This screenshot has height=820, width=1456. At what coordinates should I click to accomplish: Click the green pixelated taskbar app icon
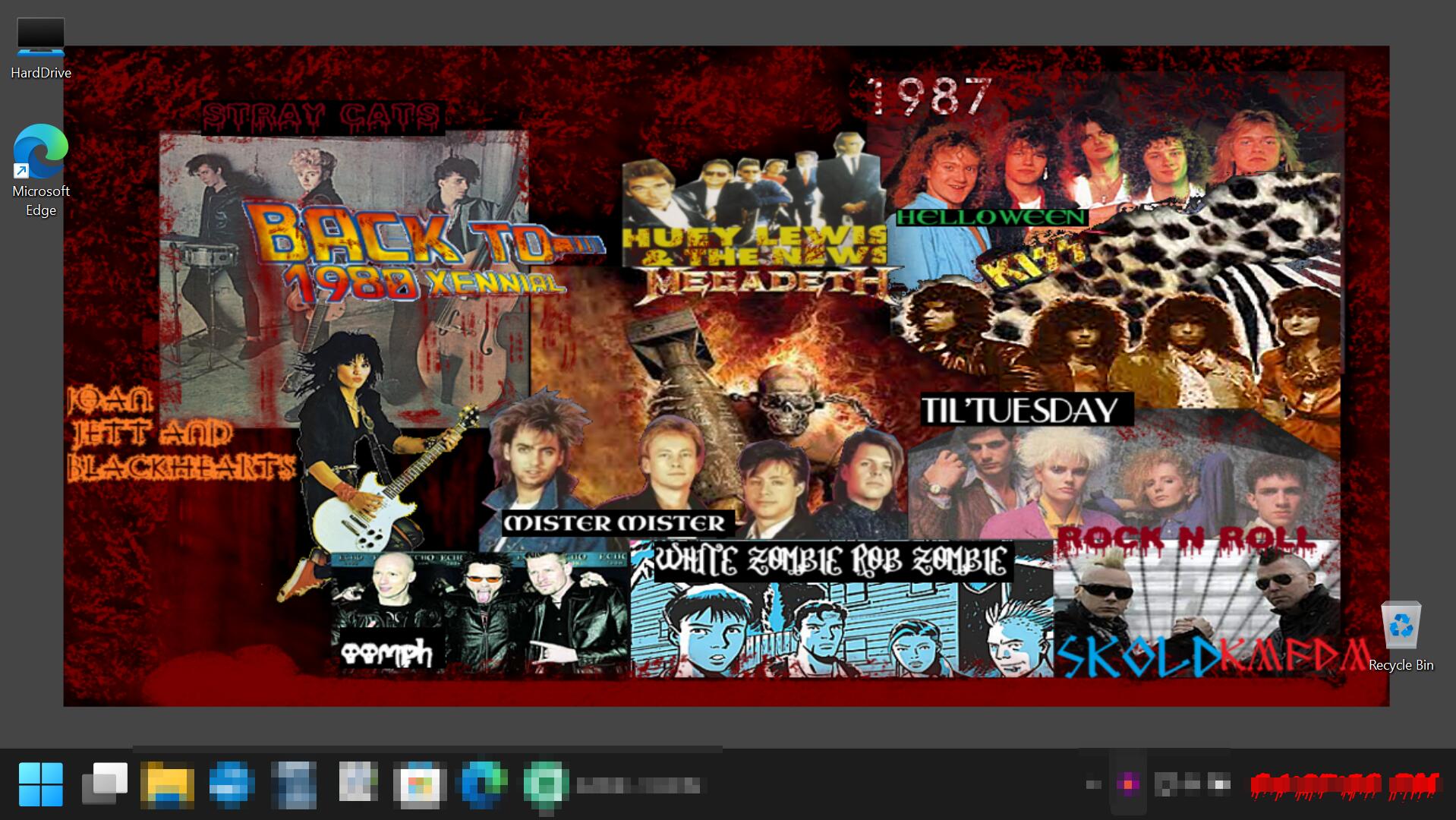(546, 785)
